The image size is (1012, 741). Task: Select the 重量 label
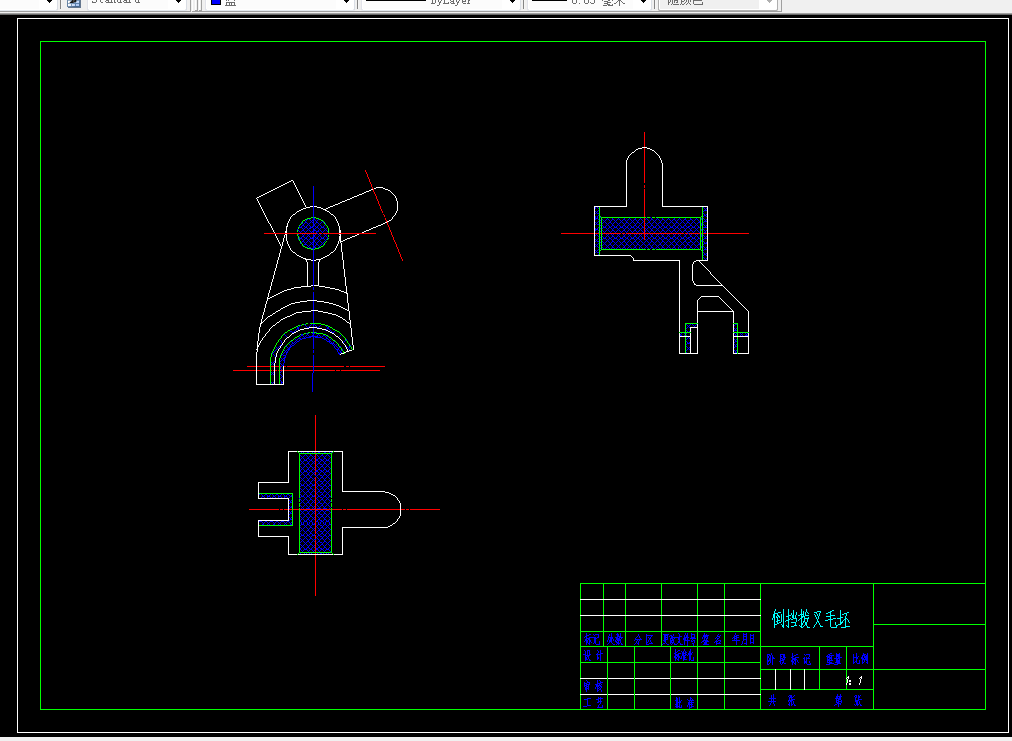834,660
